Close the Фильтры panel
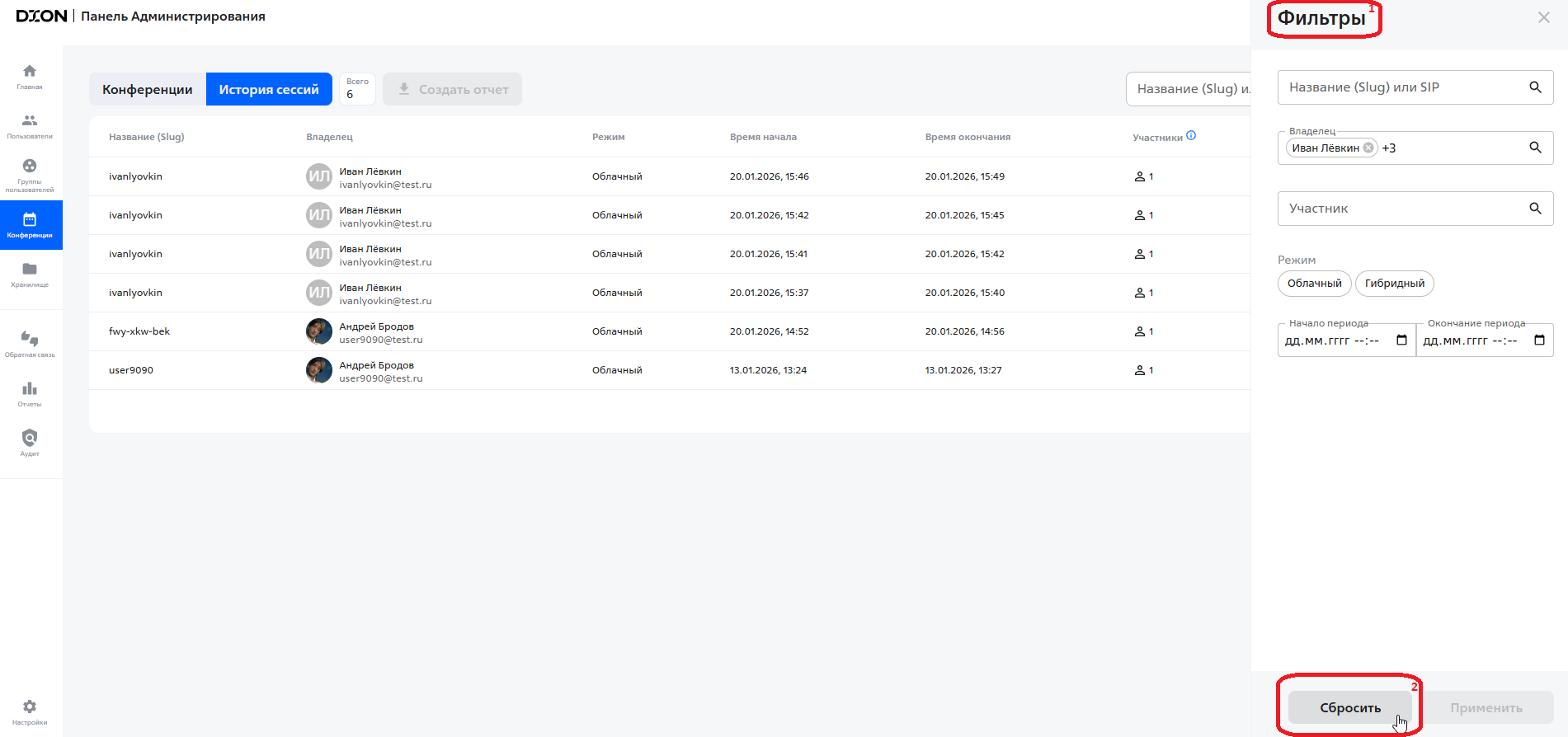The width and height of the screenshot is (1568, 737). [x=1543, y=17]
